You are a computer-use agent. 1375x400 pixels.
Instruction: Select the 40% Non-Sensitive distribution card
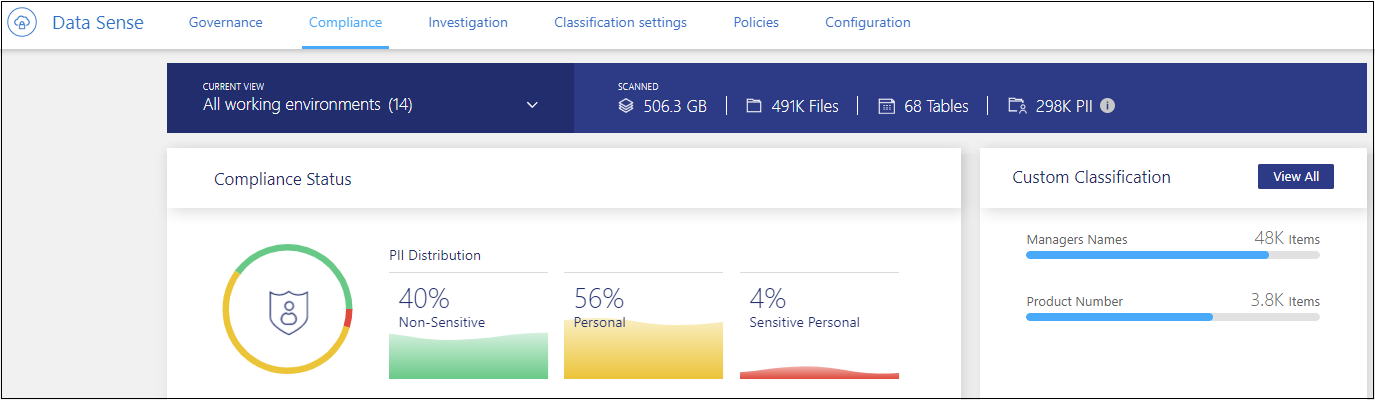[x=468, y=325]
